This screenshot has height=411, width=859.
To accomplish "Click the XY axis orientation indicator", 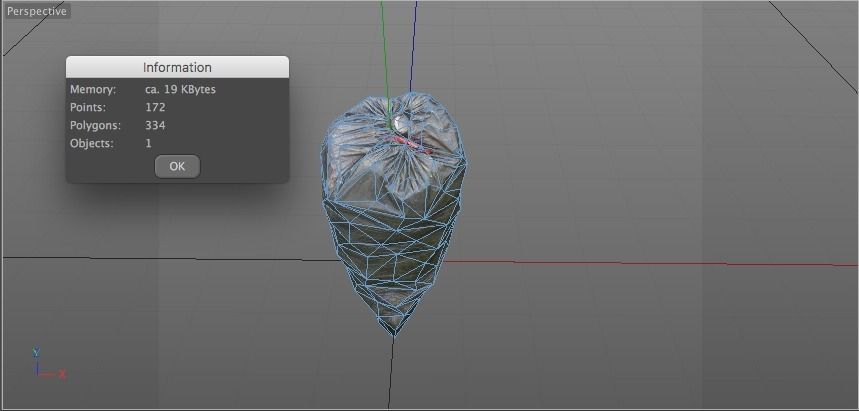I will [48, 364].
